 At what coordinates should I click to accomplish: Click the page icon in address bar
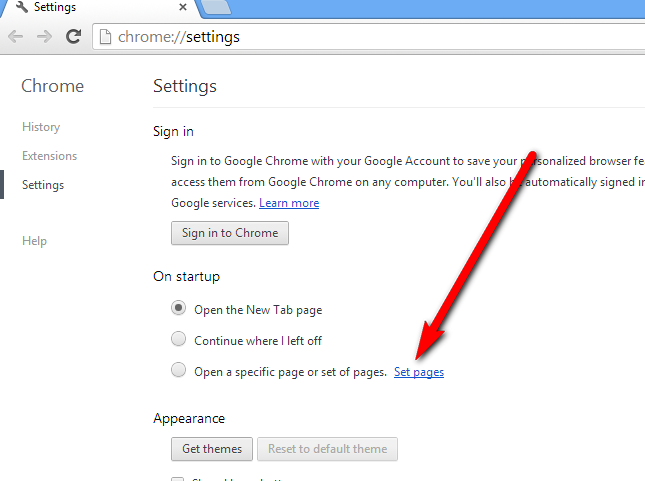[x=105, y=37]
